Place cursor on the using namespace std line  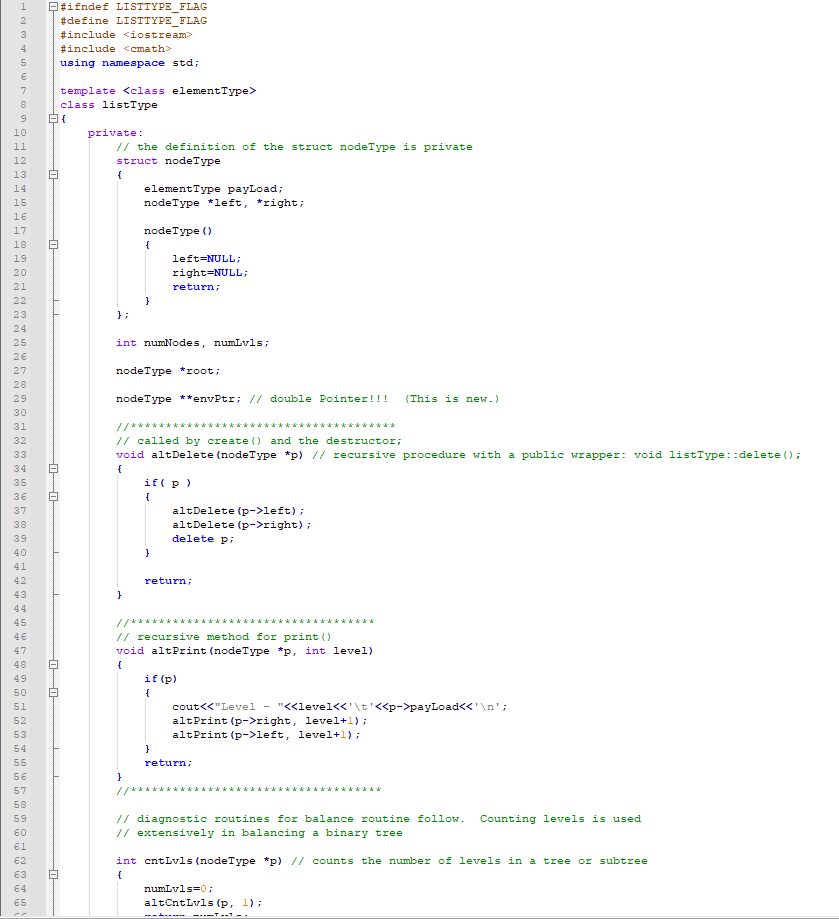pyautogui.click(x=130, y=62)
